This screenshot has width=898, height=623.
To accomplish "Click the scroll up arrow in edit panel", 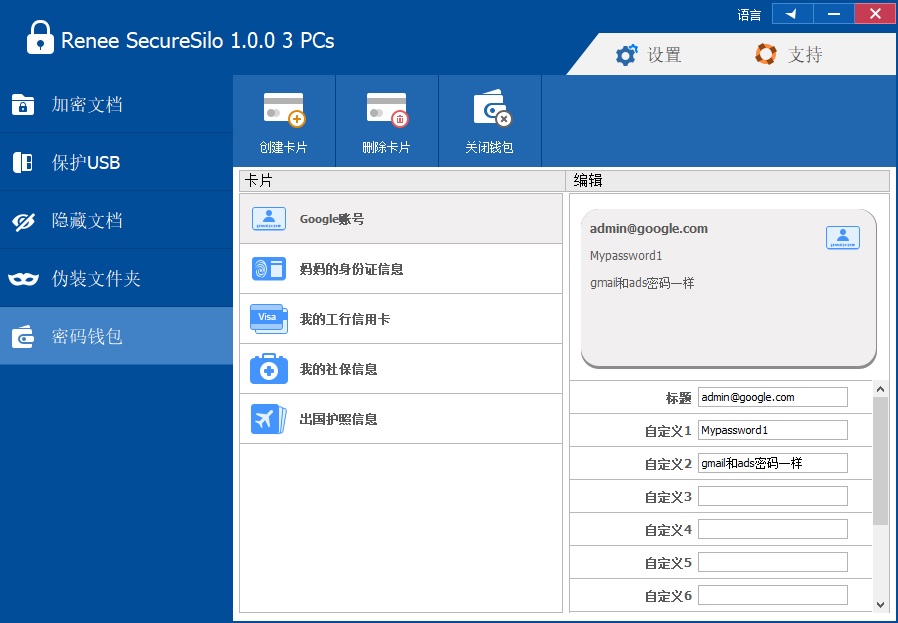I will (x=880, y=389).
